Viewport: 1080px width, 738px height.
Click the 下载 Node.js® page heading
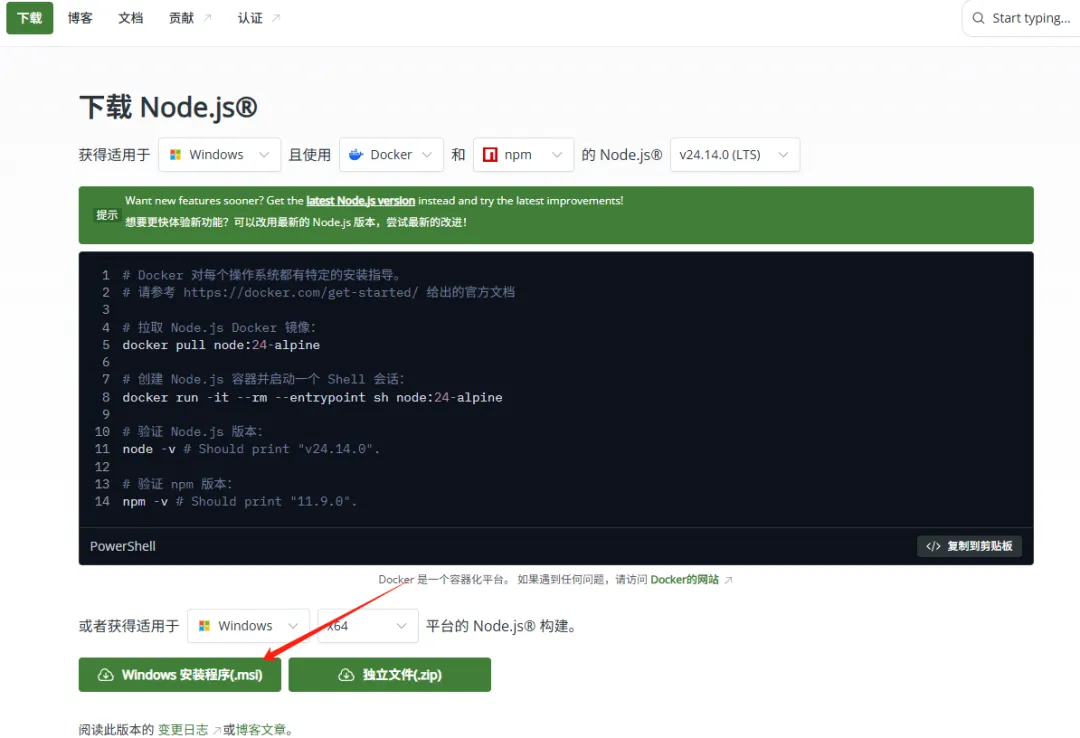168,107
